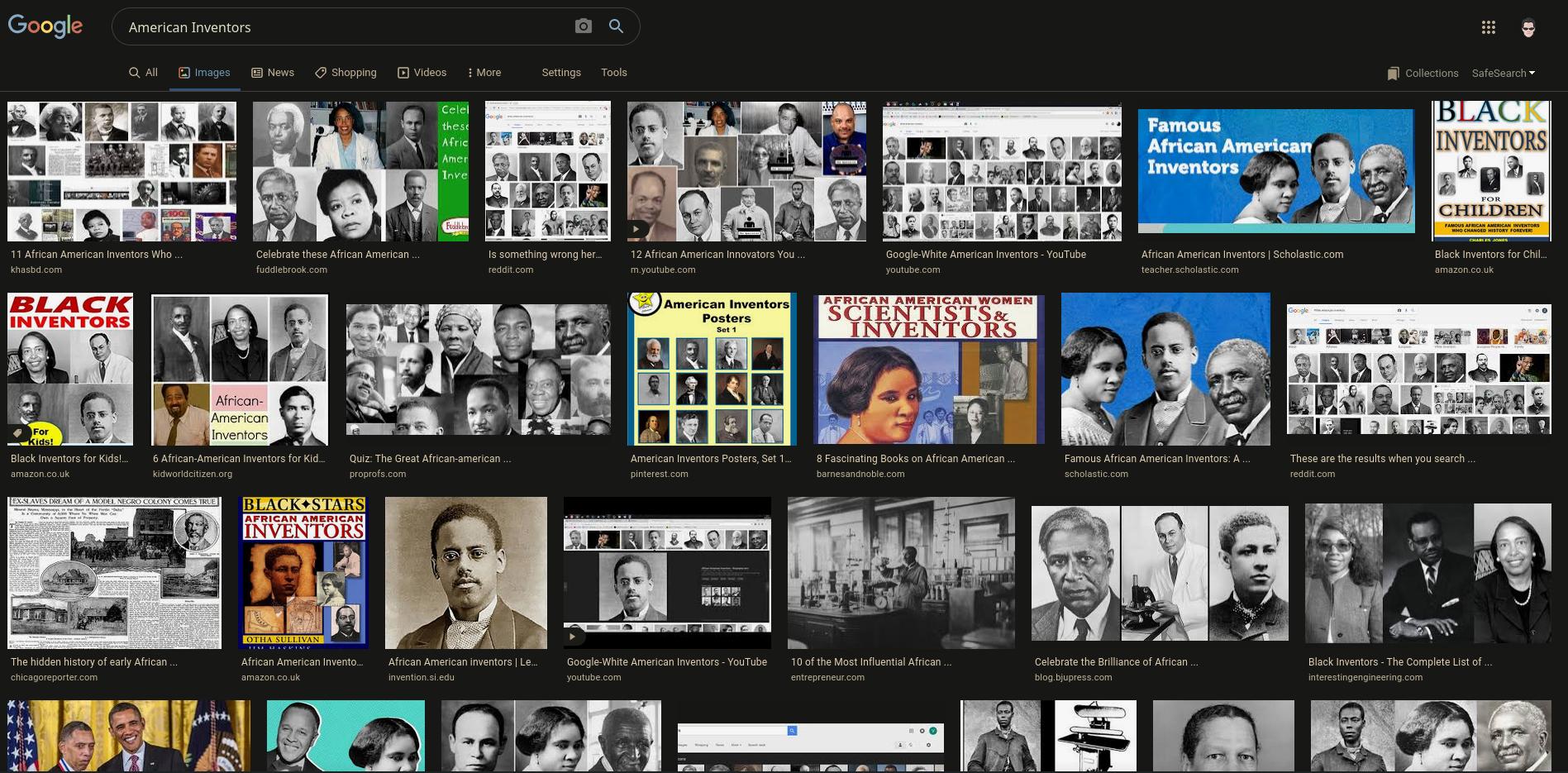
Task: Open the chicagoreporter.com newspaper clipping image
Action: click(x=114, y=573)
